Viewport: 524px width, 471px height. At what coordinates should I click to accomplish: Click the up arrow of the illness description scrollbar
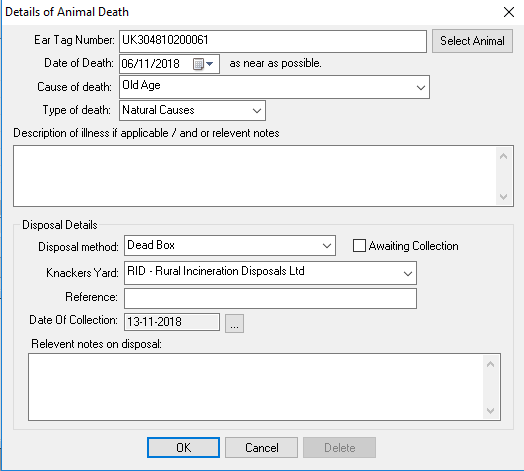[503, 156]
